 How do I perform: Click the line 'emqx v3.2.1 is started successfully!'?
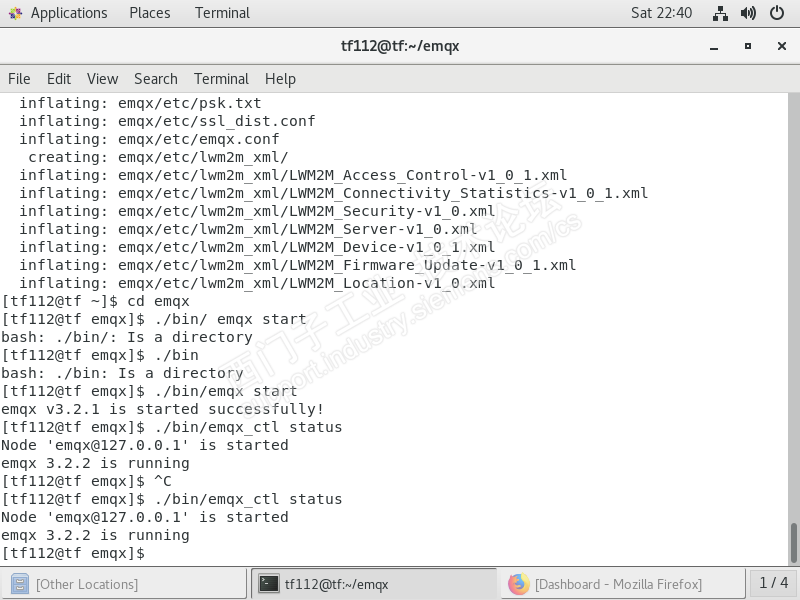(x=162, y=409)
